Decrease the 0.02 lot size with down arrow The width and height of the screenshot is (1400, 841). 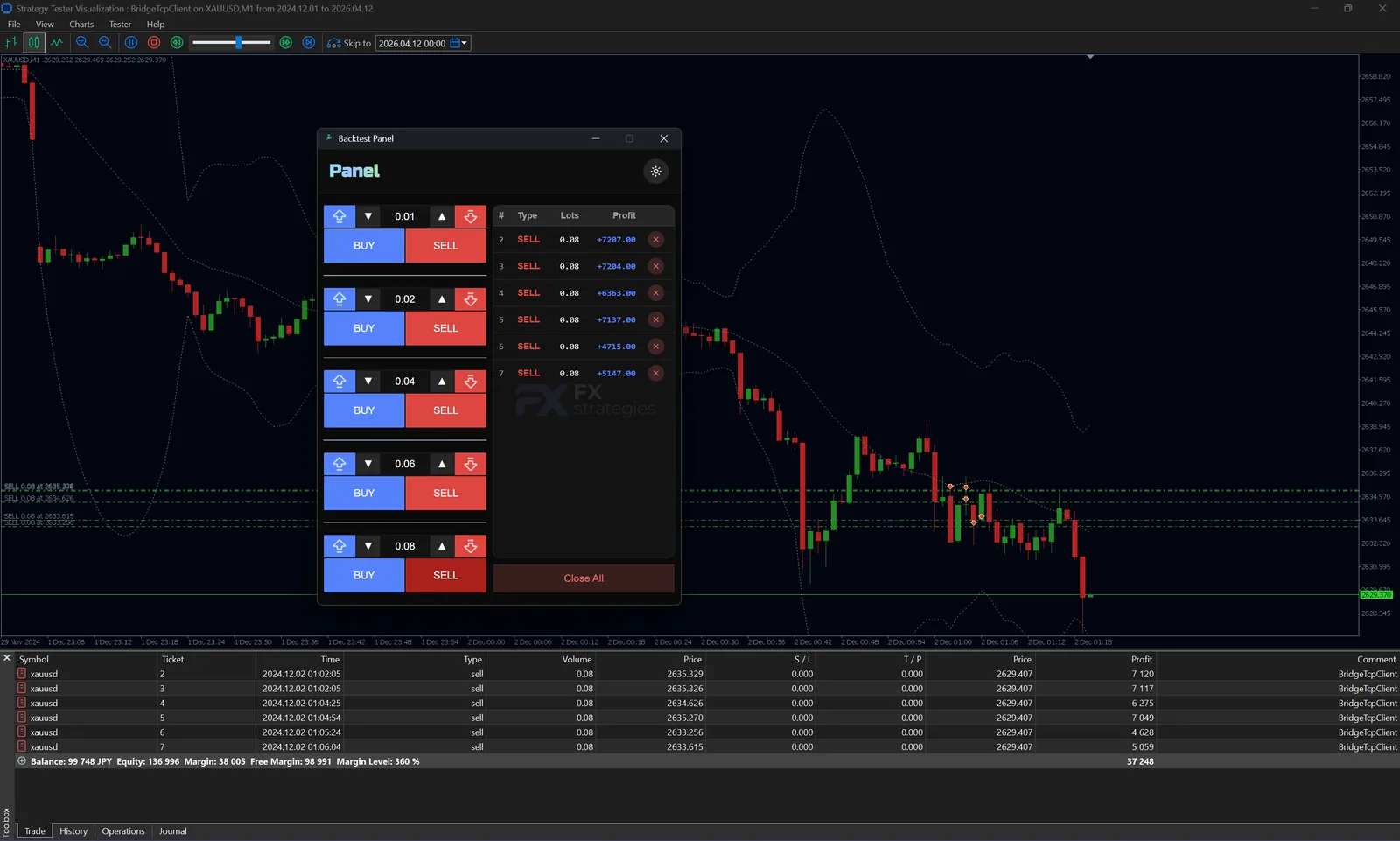point(368,299)
